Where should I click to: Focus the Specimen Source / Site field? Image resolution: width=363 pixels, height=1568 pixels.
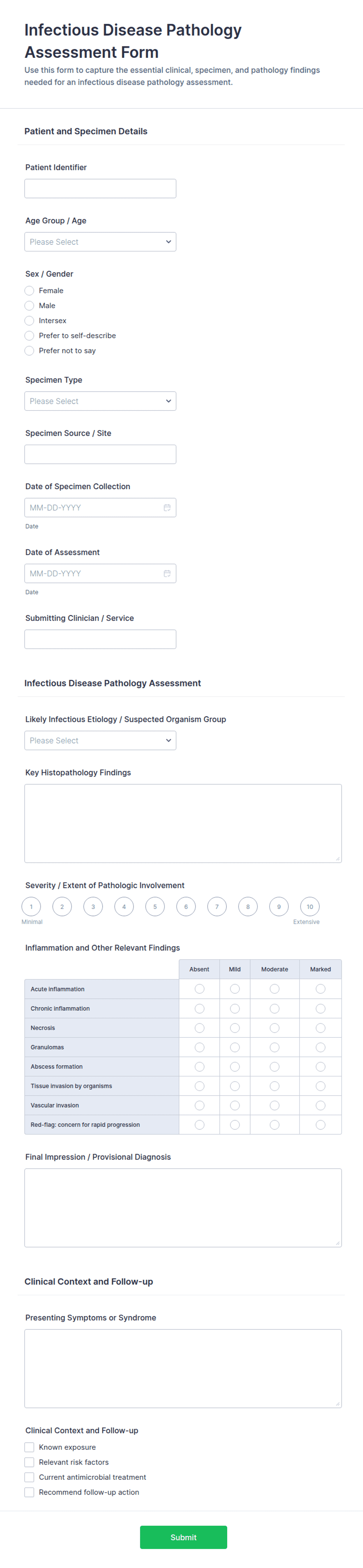click(100, 454)
